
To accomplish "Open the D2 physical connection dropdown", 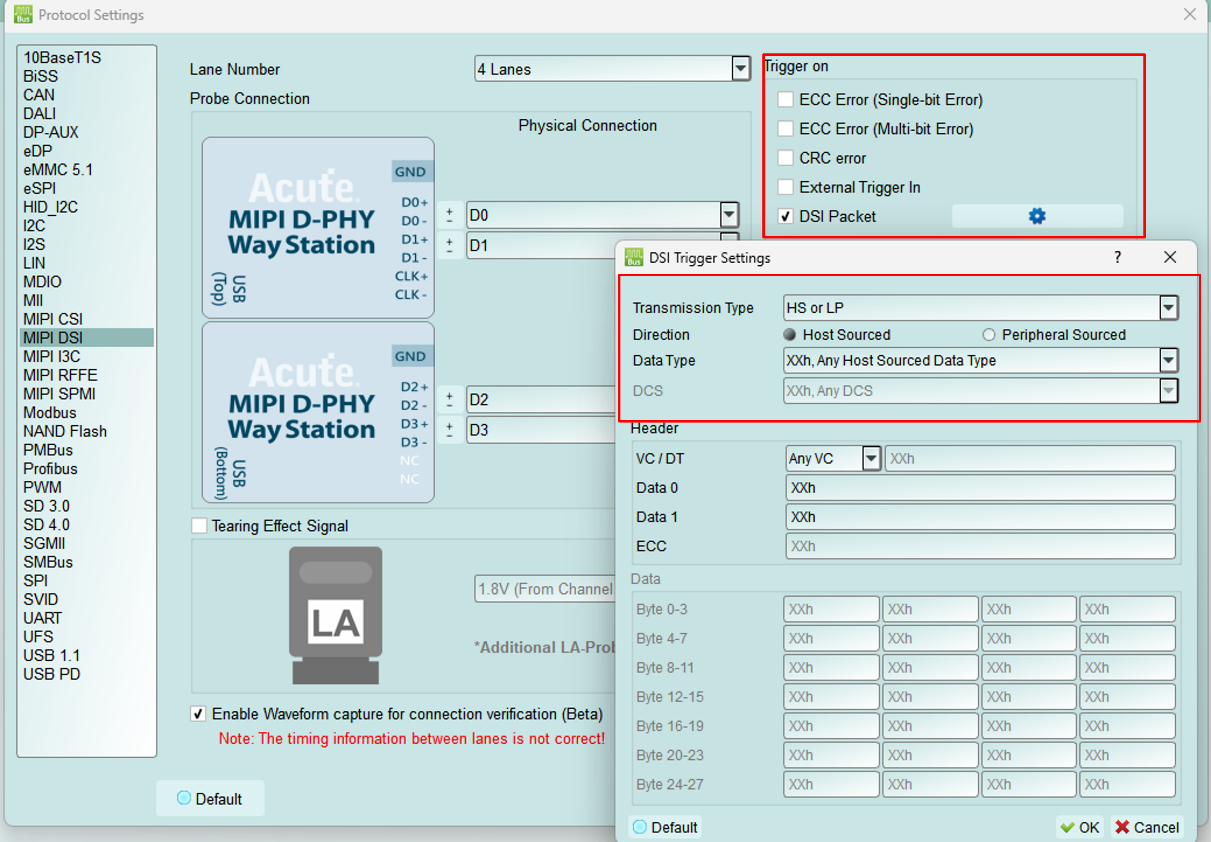I will 540,400.
